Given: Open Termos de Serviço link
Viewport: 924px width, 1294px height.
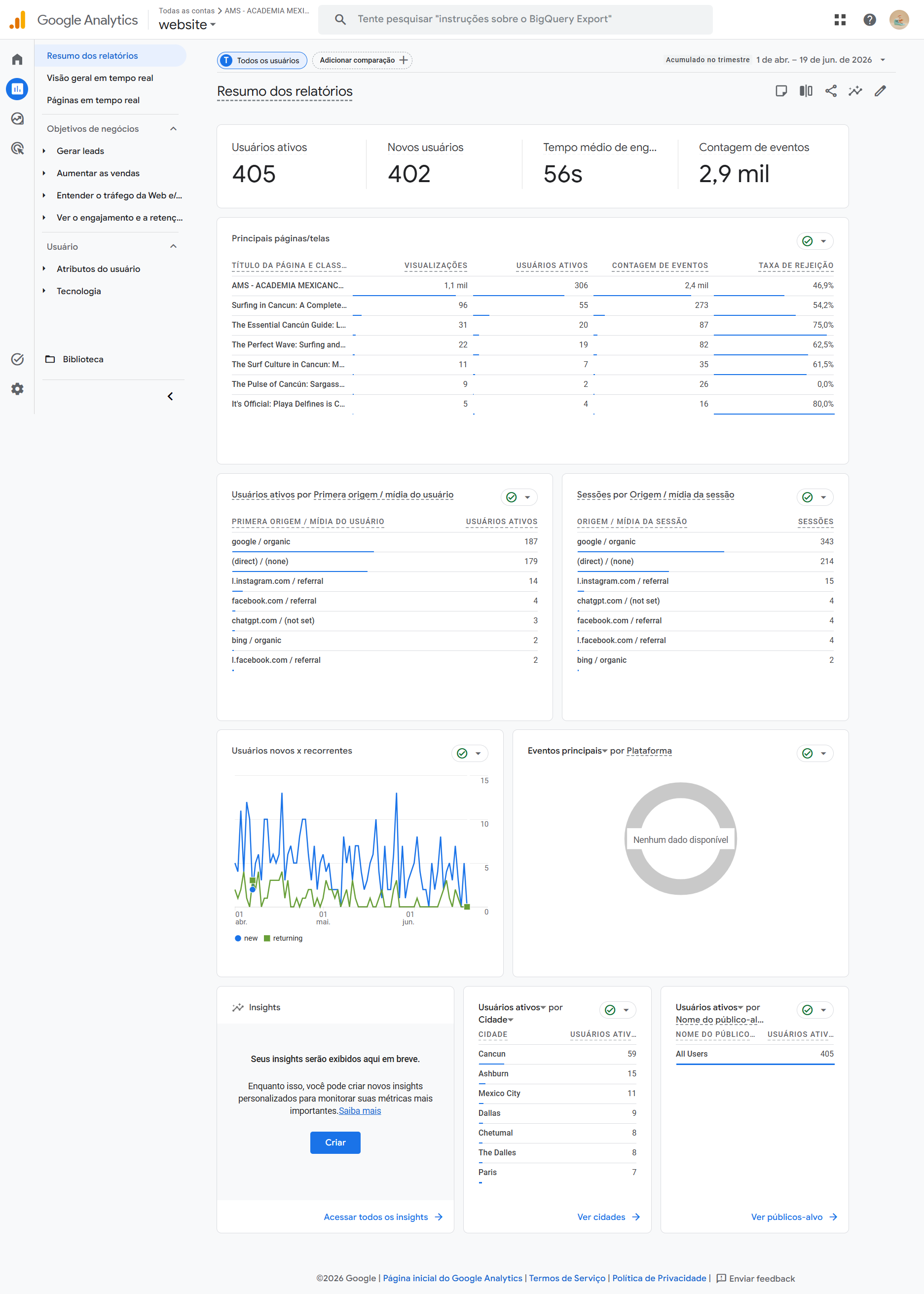Looking at the screenshot, I should (x=567, y=1279).
